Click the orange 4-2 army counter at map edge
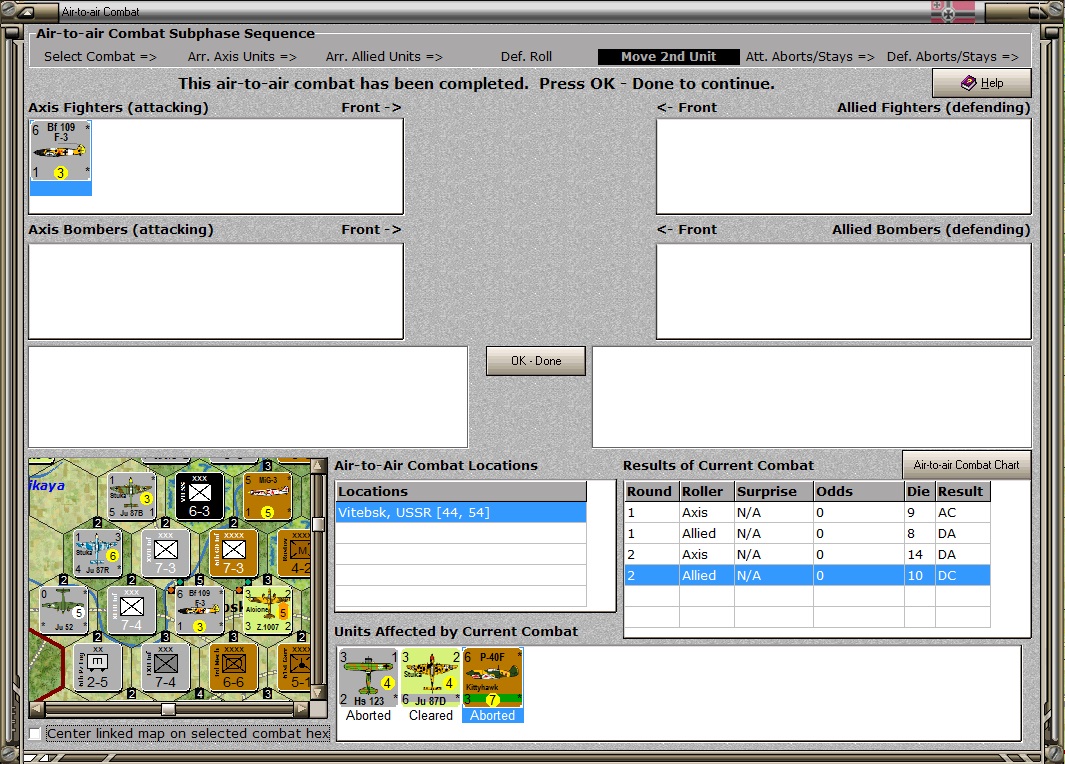The height and width of the screenshot is (764, 1065). 295,553
